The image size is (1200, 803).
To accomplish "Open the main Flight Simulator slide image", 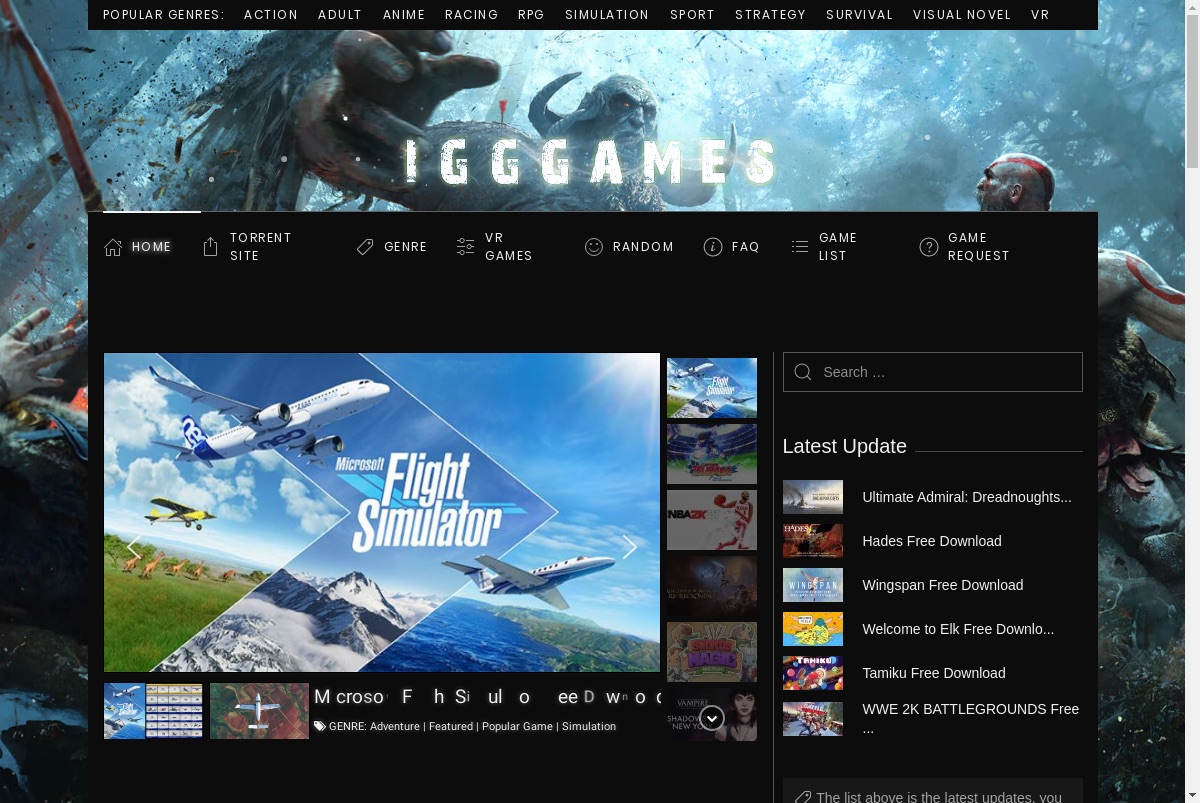I will pyautogui.click(x=382, y=512).
